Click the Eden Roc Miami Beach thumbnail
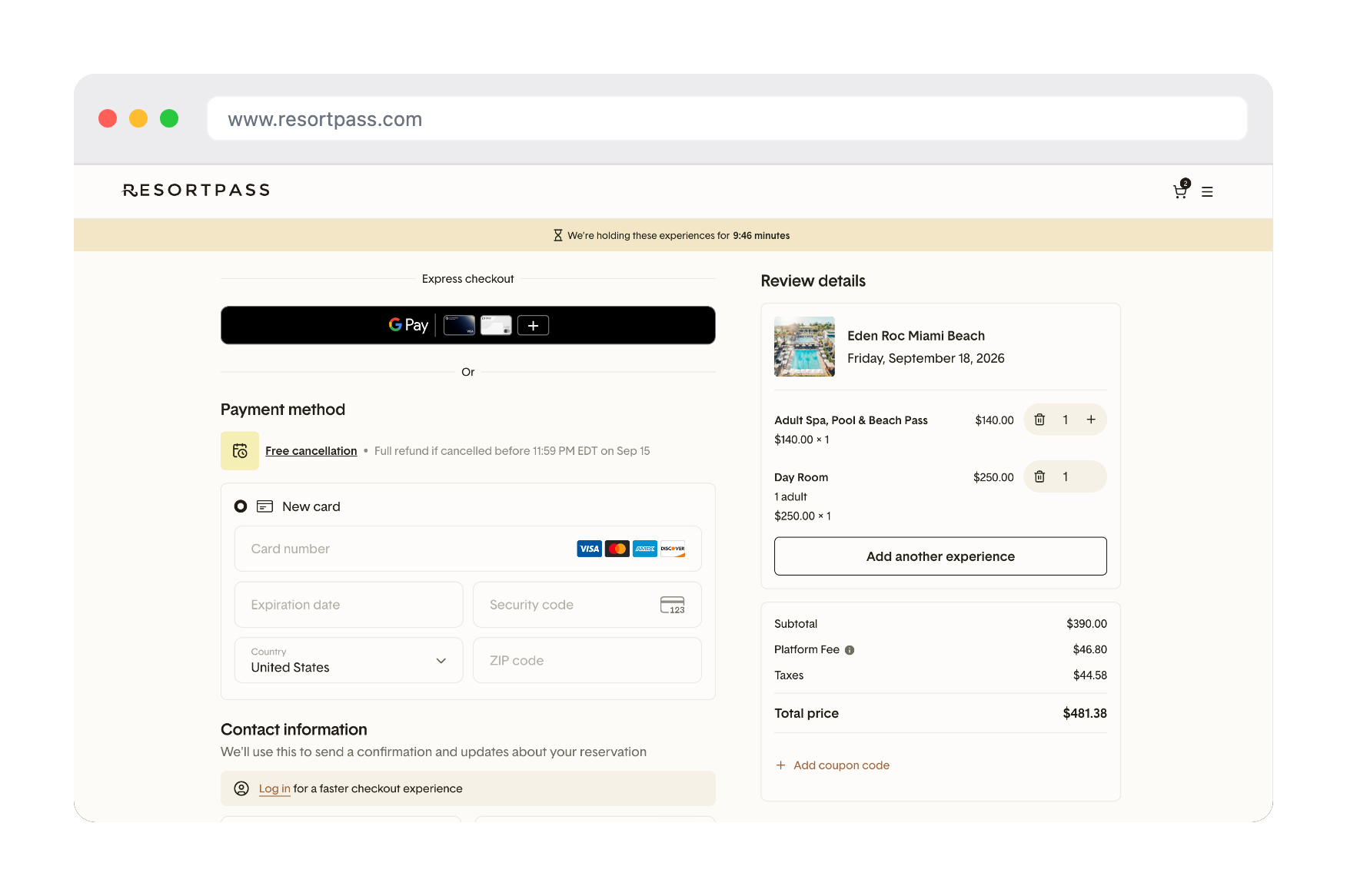 click(804, 347)
